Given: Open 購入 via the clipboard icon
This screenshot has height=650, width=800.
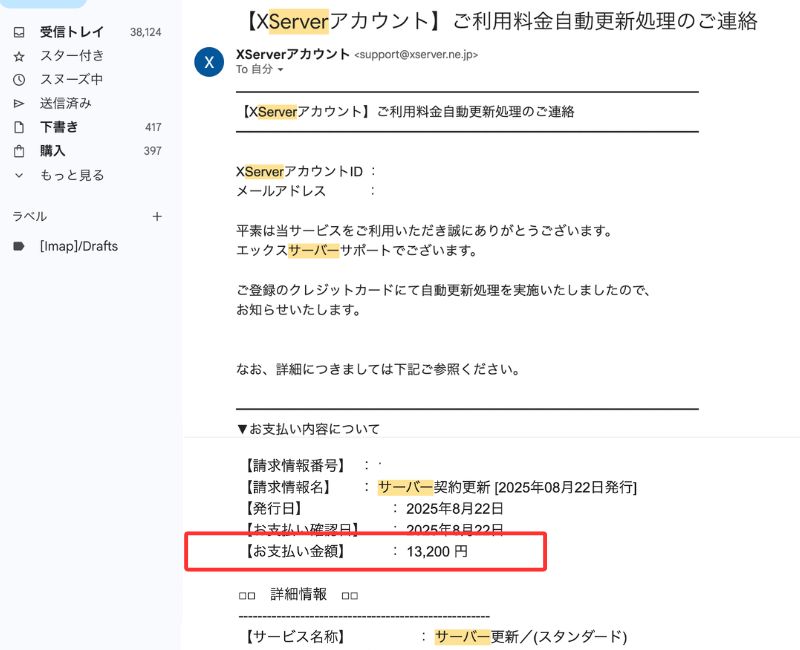Looking at the screenshot, I should tap(21, 151).
